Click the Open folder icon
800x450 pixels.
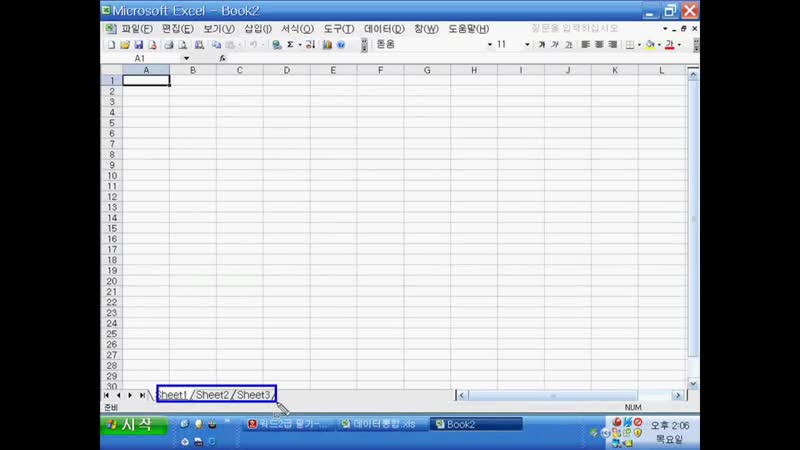pos(125,45)
